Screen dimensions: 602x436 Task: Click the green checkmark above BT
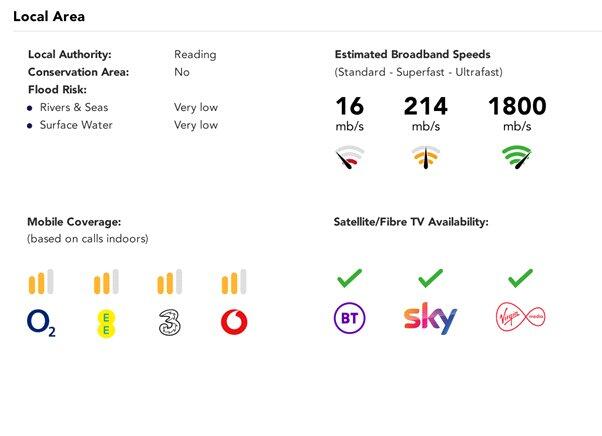pyautogui.click(x=350, y=277)
